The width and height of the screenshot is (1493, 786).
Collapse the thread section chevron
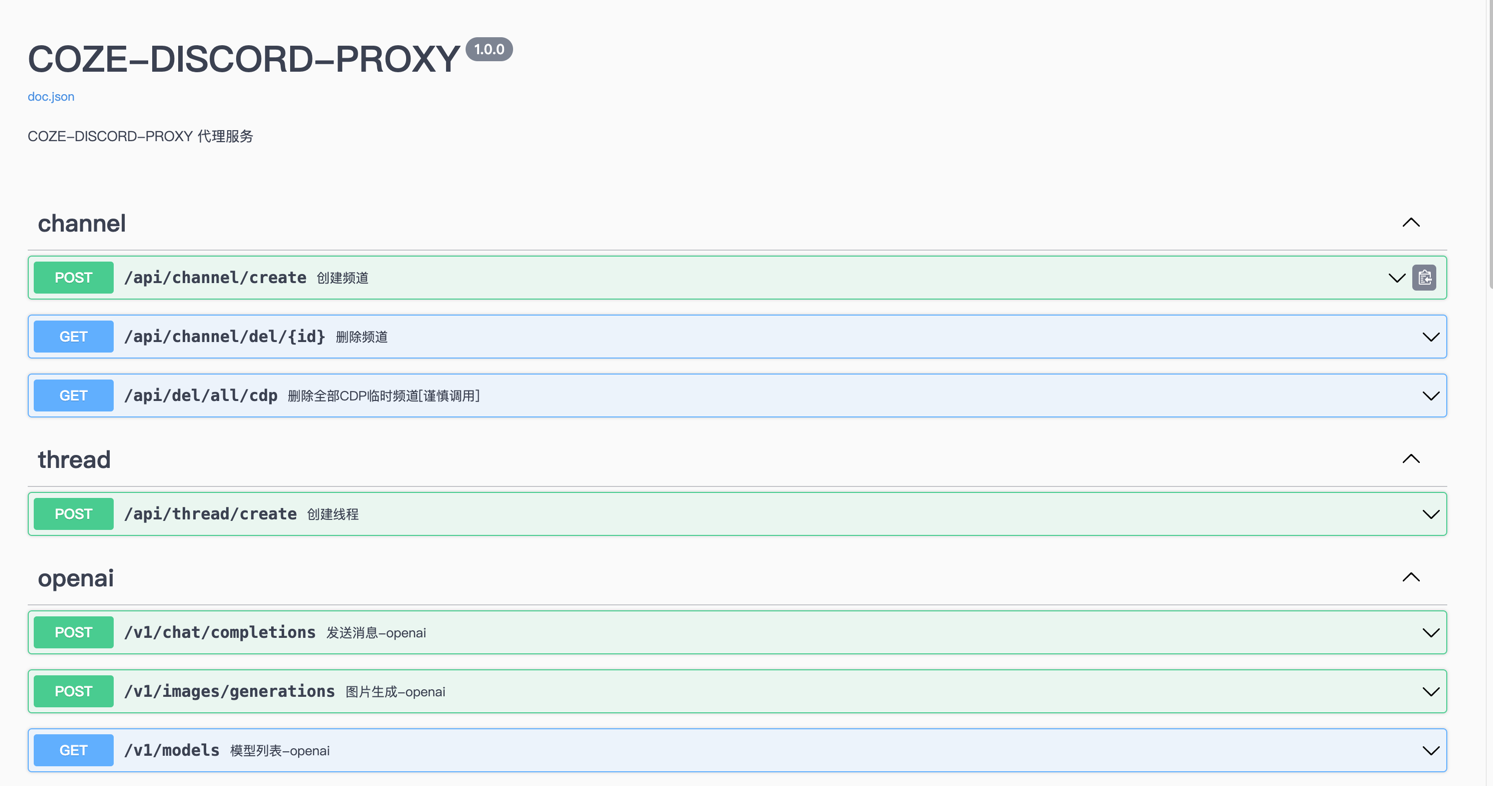coord(1411,459)
